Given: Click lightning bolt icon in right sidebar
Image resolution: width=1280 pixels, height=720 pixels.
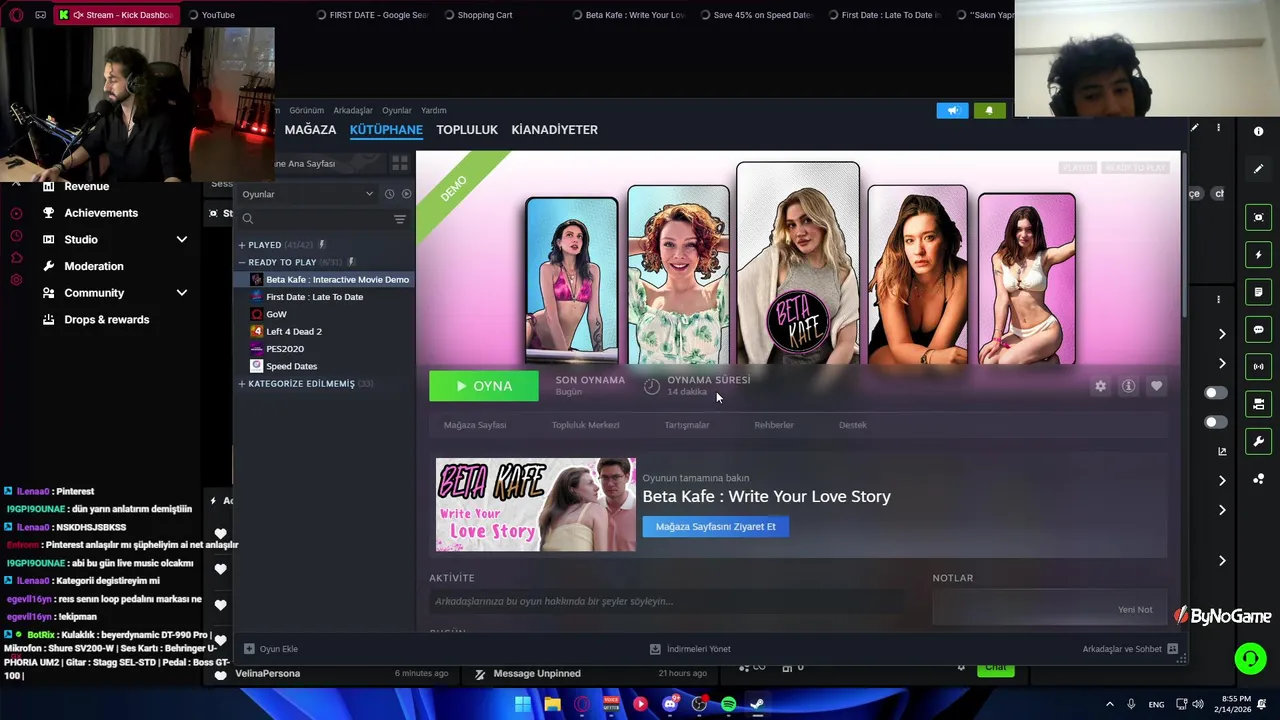Looking at the screenshot, I should pos(1258,255).
